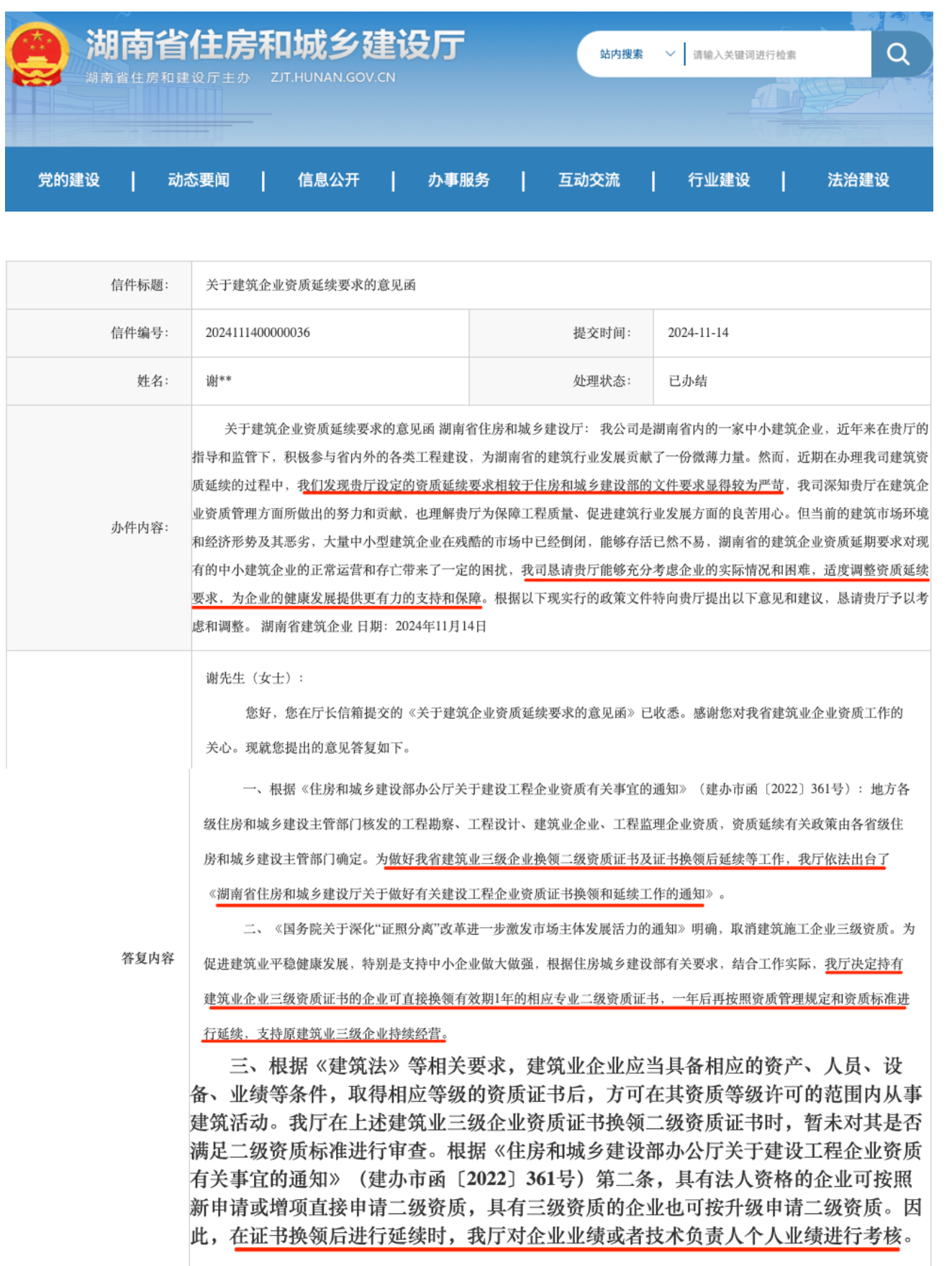This screenshot has width=952, height=1266.
Task: Click the 办件内容 label cell
Action: (99, 528)
